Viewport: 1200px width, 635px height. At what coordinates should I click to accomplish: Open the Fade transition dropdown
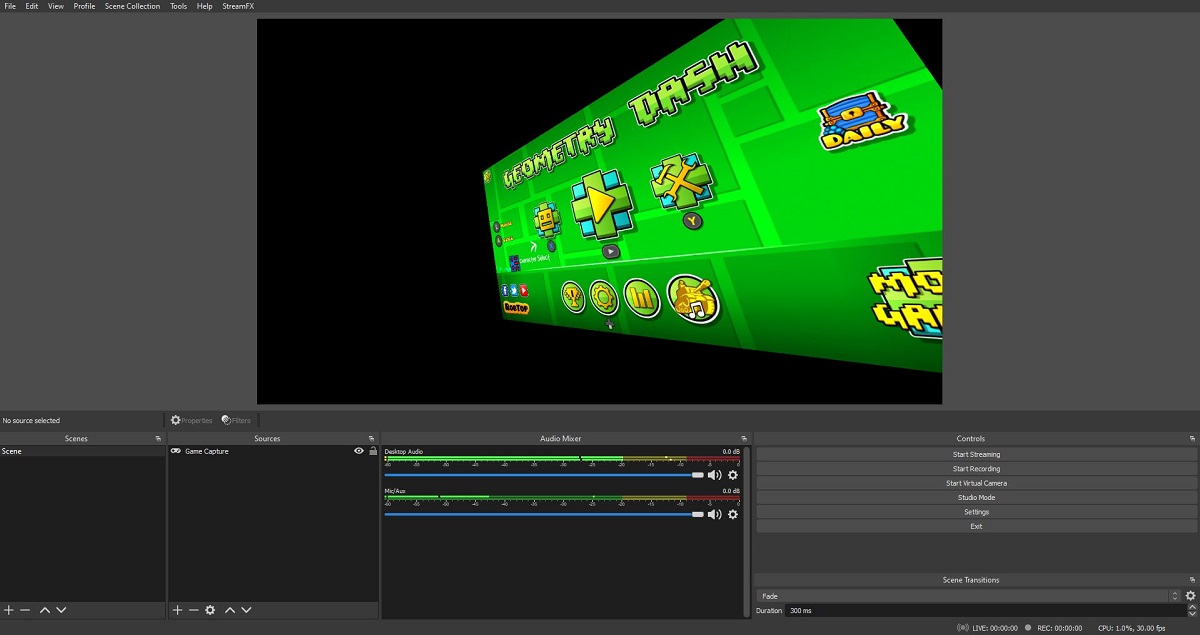click(x=969, y=596)
